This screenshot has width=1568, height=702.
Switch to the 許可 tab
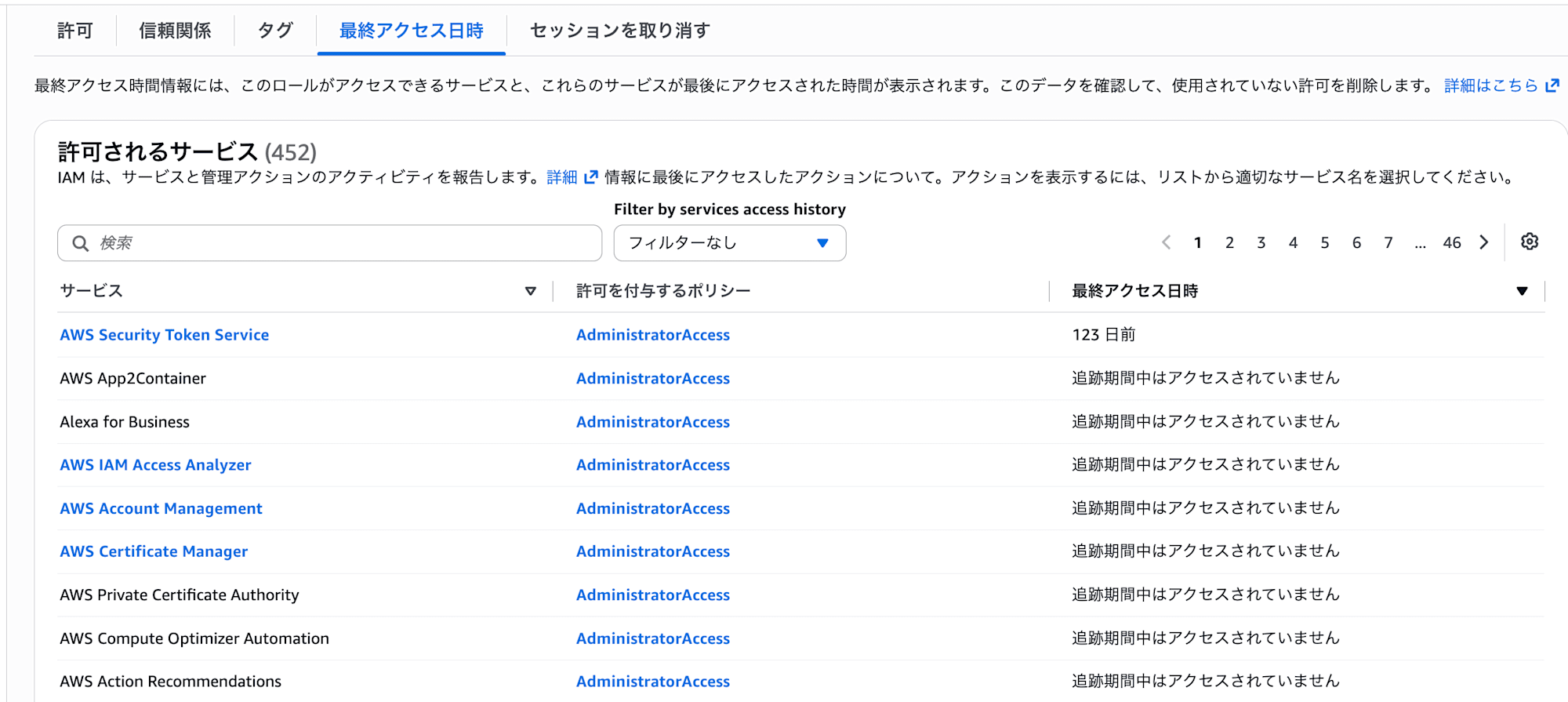pyautogui.click(x=74, y=31)
